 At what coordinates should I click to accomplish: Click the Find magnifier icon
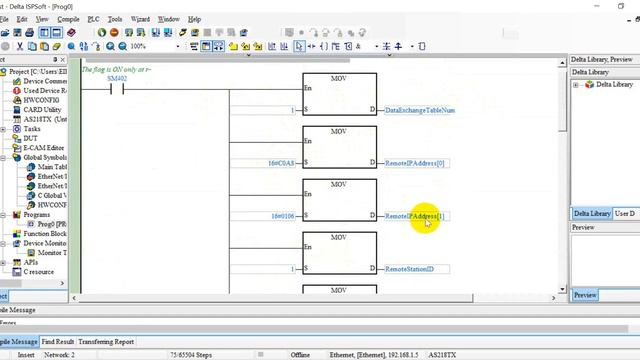click(71, 47)
